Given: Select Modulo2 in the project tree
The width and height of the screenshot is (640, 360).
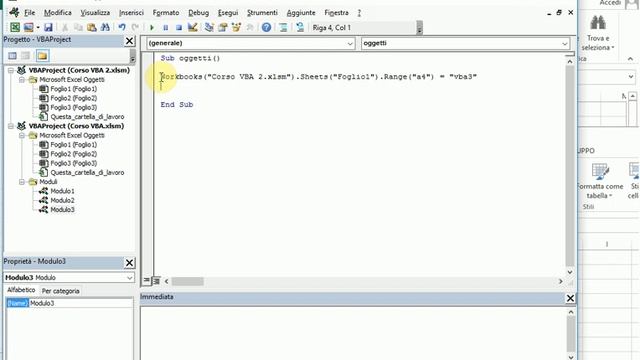Looking at the screenshot, I should tap(62, 200).
